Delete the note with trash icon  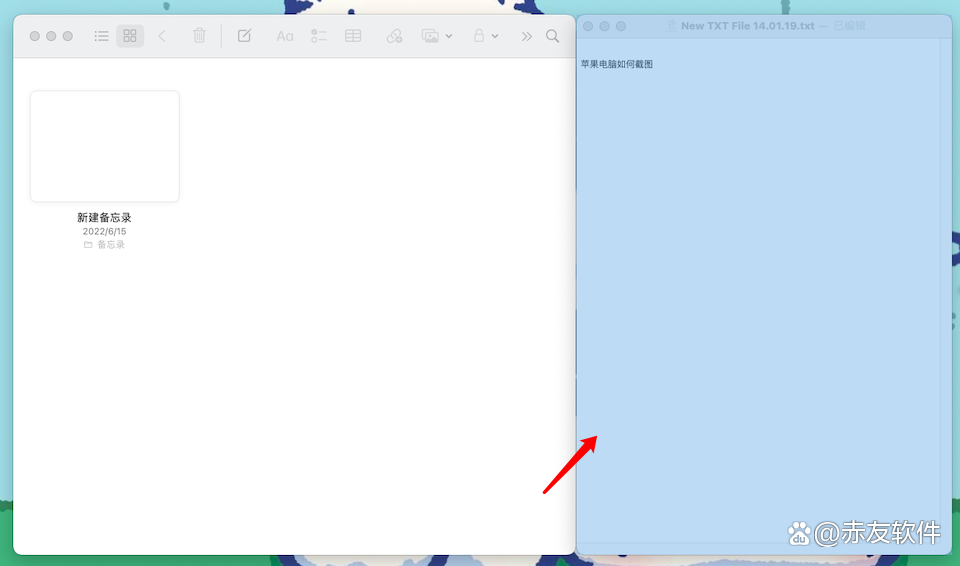click(x=199, y=36)
